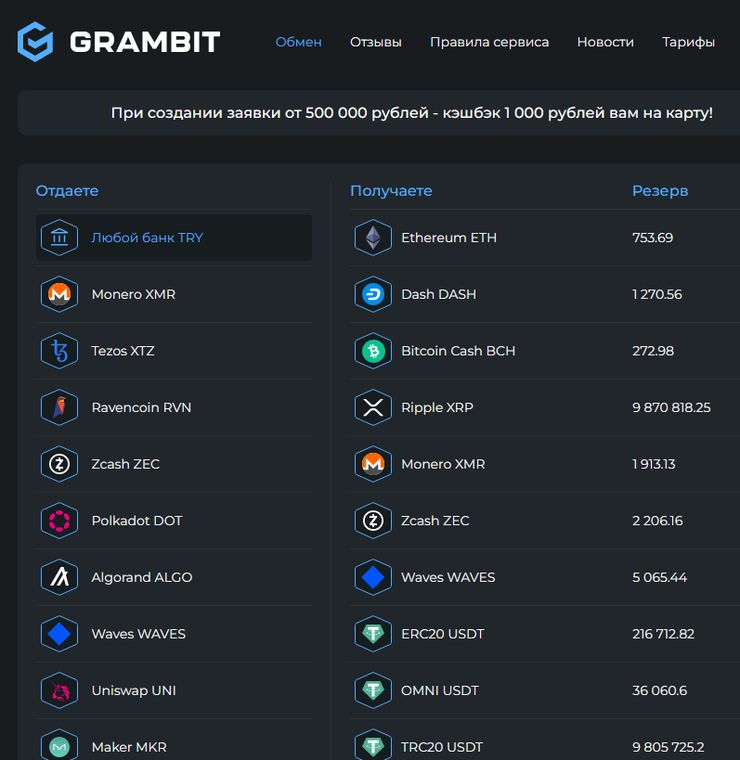Select Zcash ZEC in Получаете column

(545, 521)
